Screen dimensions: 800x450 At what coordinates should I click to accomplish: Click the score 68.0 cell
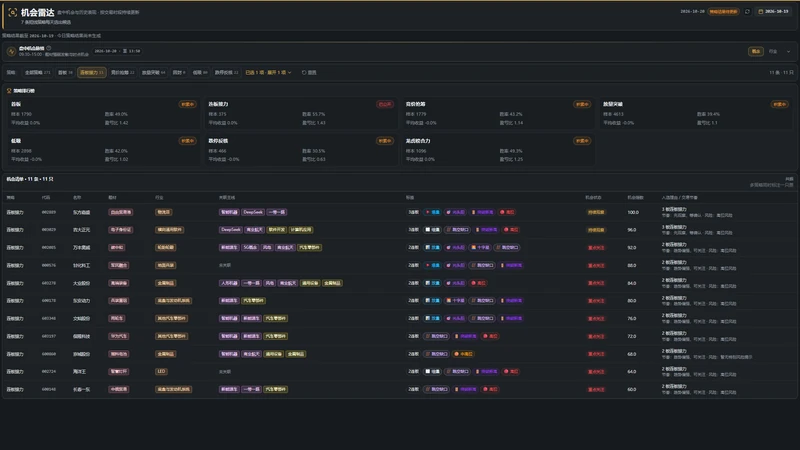(632, 354)
